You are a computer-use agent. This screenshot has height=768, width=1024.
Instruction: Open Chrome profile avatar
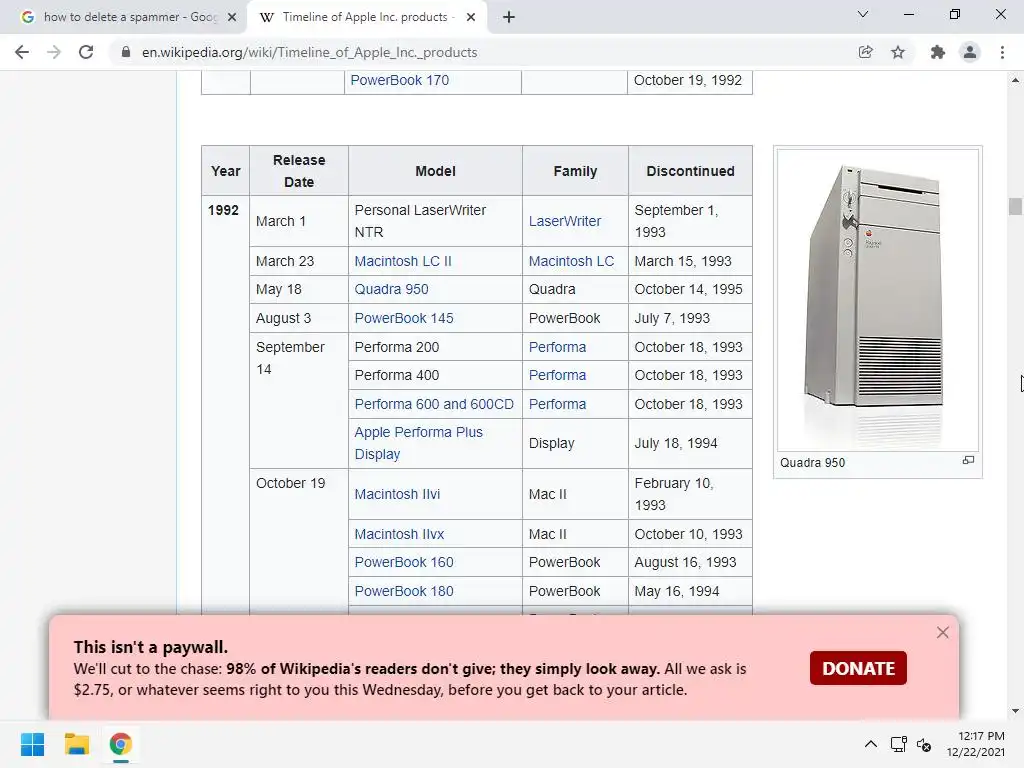click(x=970, y=52)
